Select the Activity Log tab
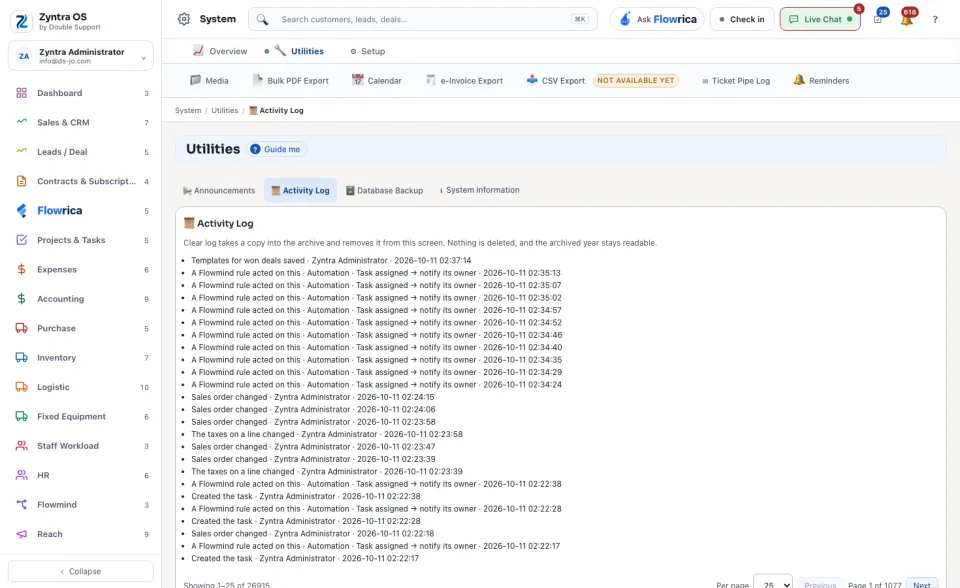Image resolution: width=960 pixels, height=588 pixels. [x=300, y=190]
